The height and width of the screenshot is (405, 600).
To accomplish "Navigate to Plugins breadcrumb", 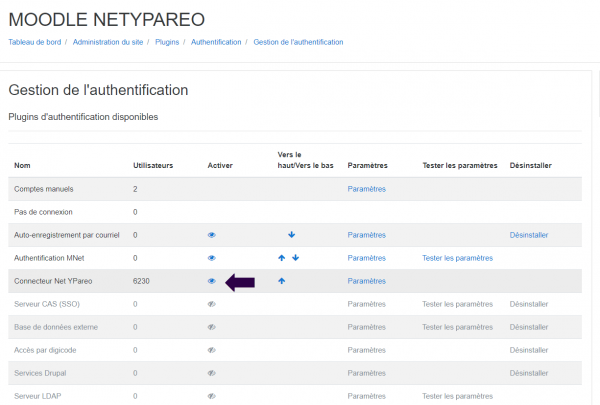I will [x=167, y=42].
